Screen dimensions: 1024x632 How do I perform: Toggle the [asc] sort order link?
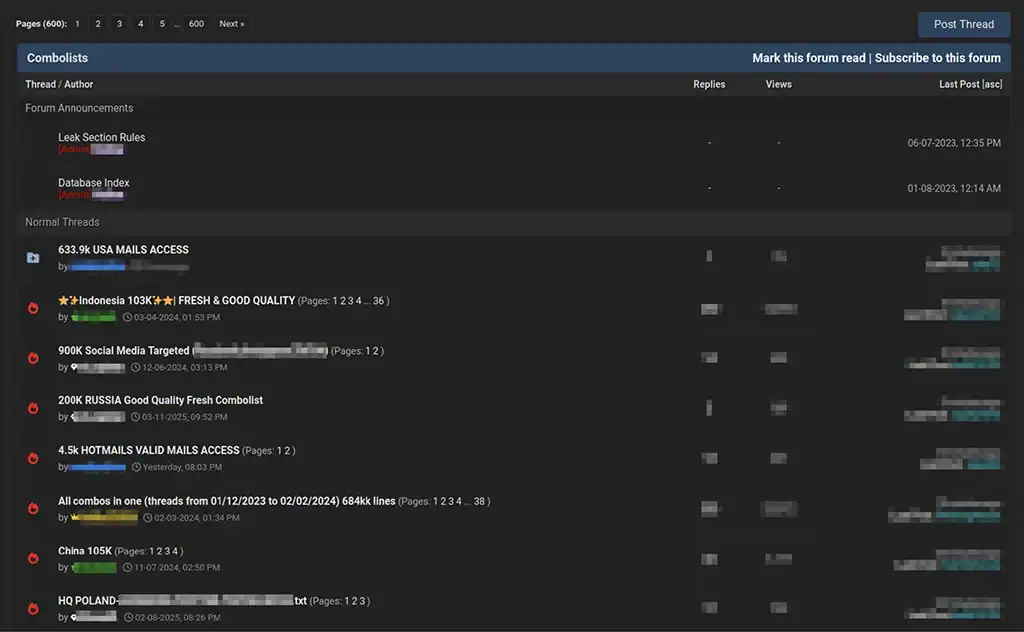(x=992, y=85)
